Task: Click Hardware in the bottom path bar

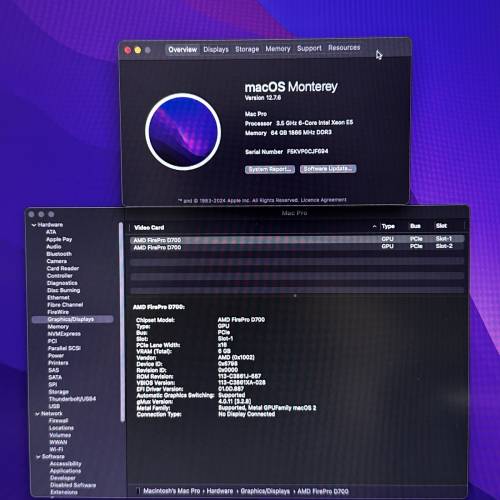Action: click(x=220, y=491)
